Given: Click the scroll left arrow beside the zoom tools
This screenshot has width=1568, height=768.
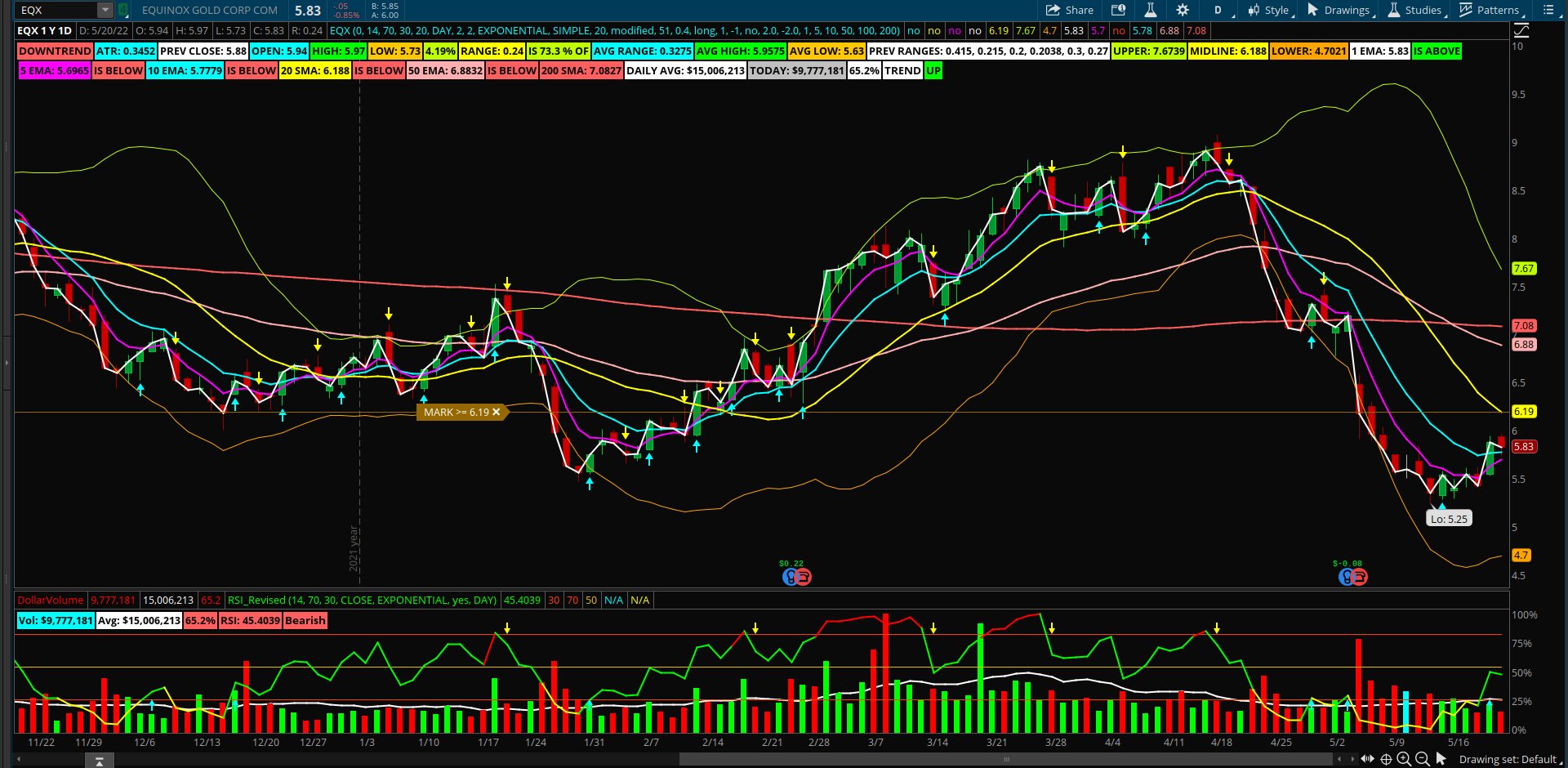Looking at the screenshot, I should point(1339,759).
